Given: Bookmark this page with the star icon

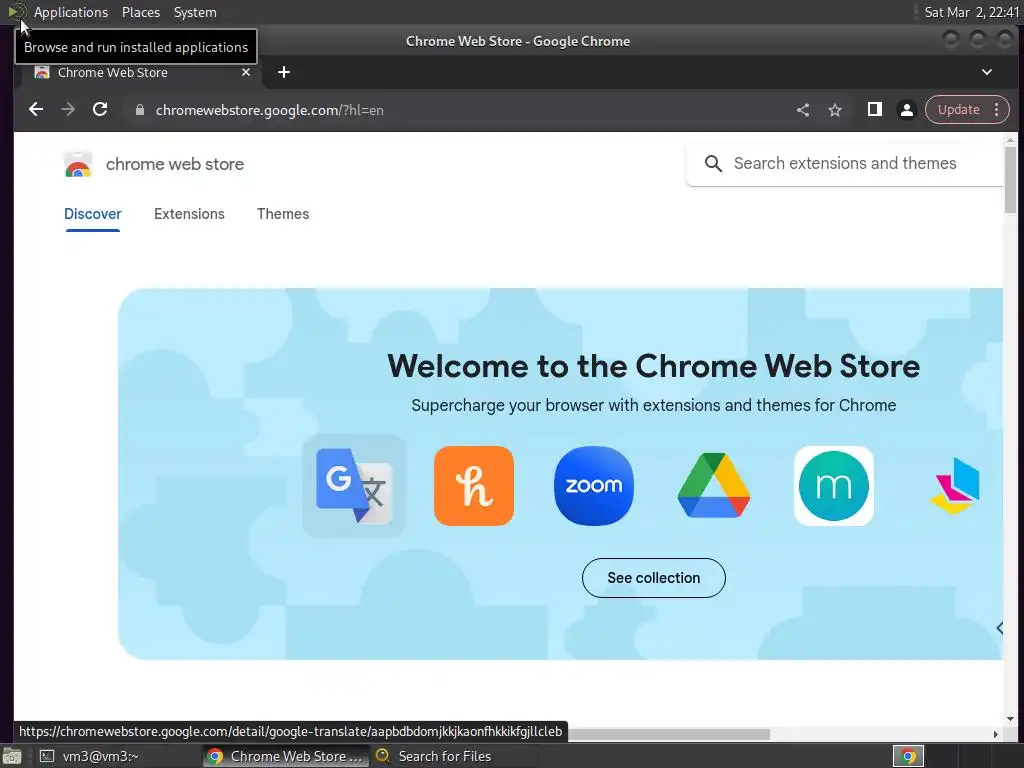Looking at the screenshot, I should [x=835, y=110].
